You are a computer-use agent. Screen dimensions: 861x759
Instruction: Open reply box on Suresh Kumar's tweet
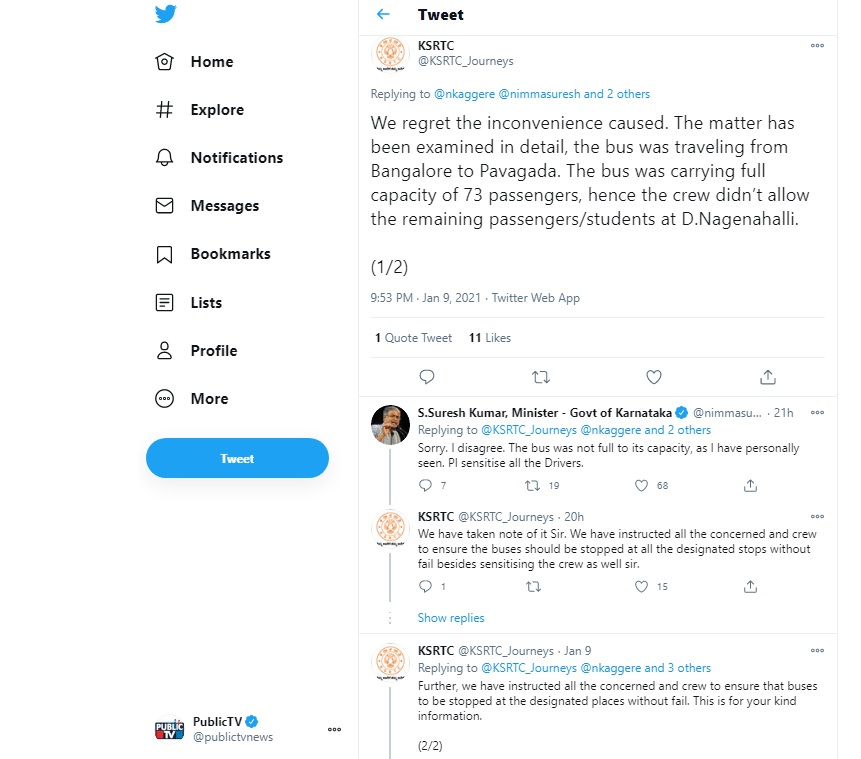coord(426,485)
